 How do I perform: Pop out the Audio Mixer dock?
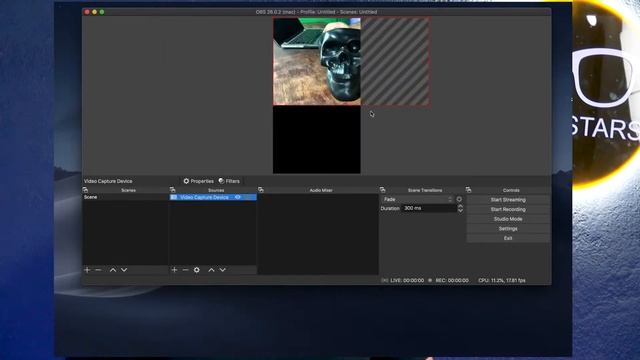pyautogui.click(x=261, y=190)
